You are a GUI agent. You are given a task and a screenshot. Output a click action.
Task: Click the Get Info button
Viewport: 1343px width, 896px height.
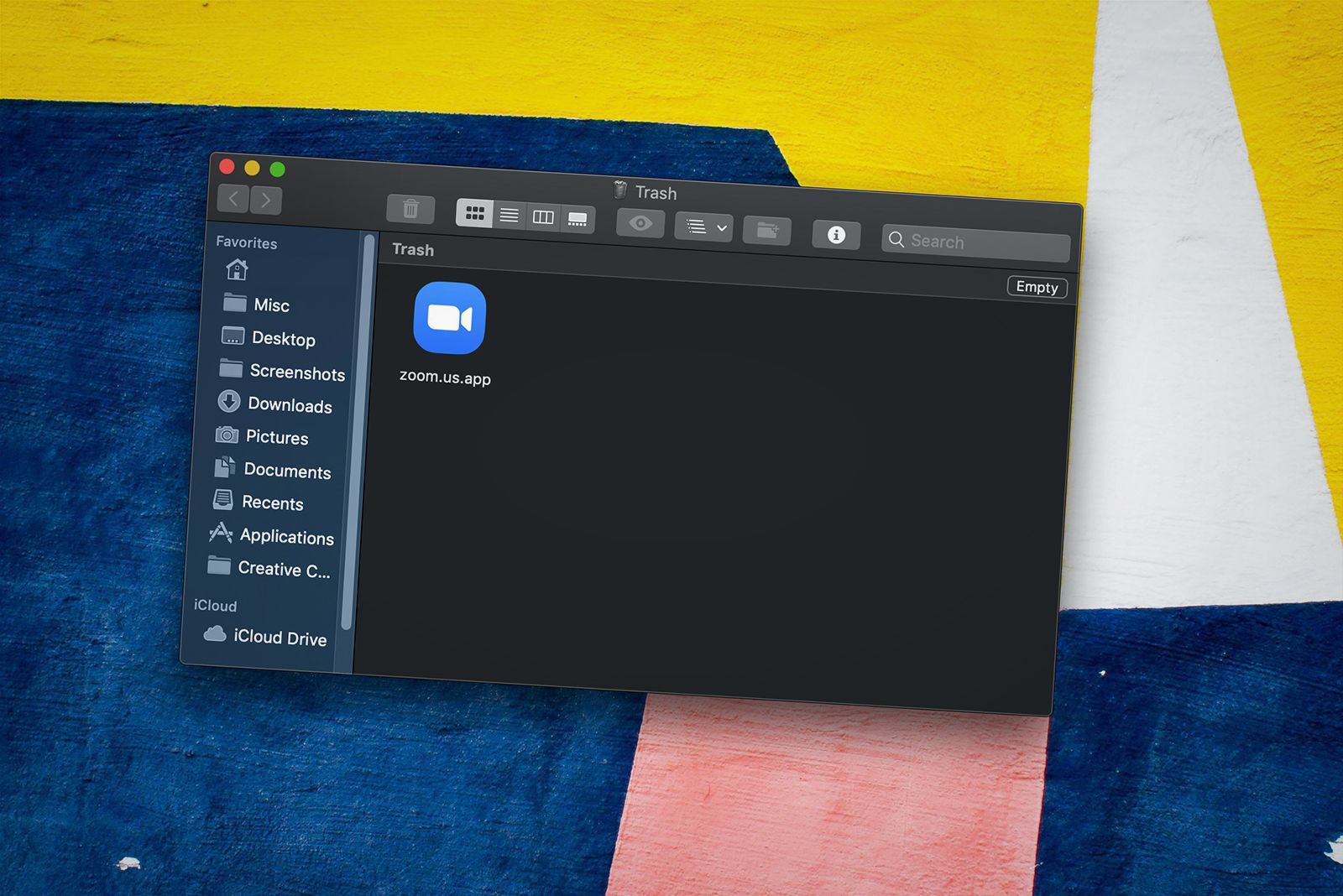coord(836,234)
